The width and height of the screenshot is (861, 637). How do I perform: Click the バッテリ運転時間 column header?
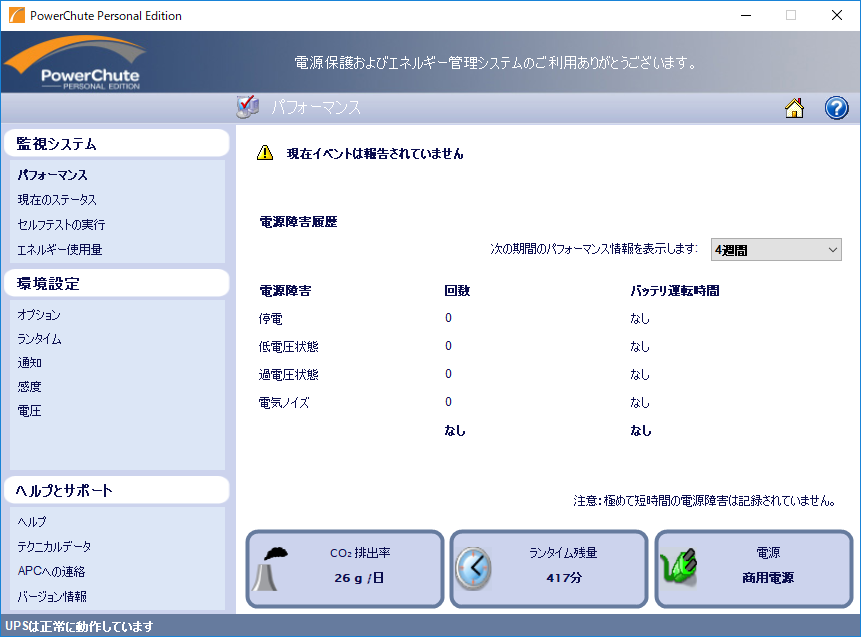[675, 290]
